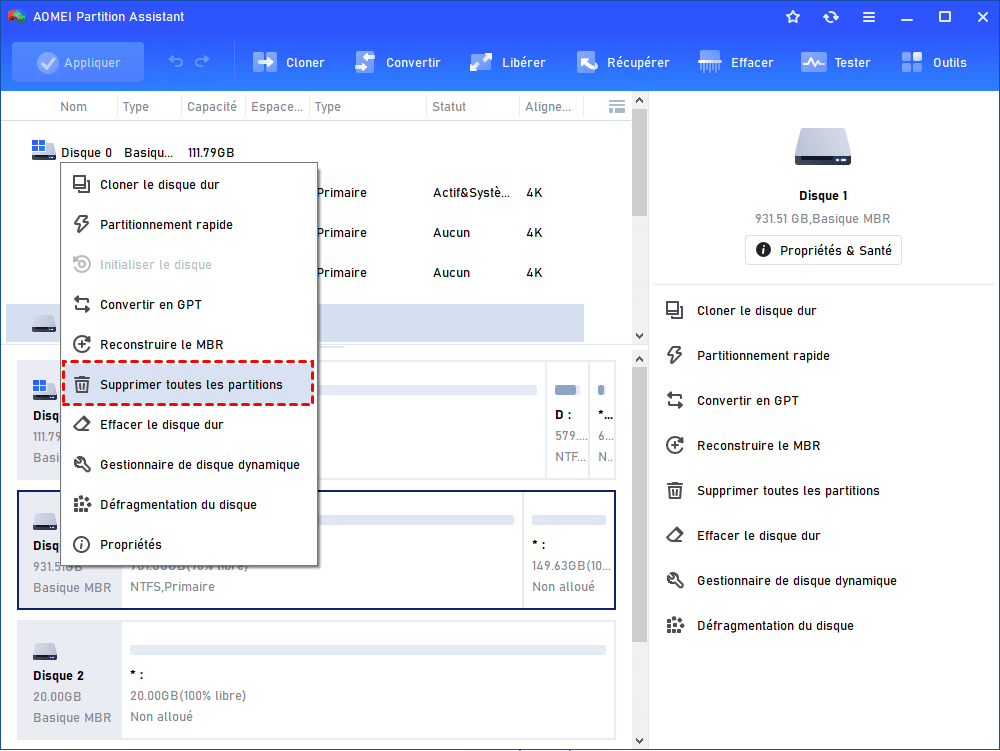1000x751 pixels.
Task: Click the defragmentation dots icon in right panel
Action: 675,625
